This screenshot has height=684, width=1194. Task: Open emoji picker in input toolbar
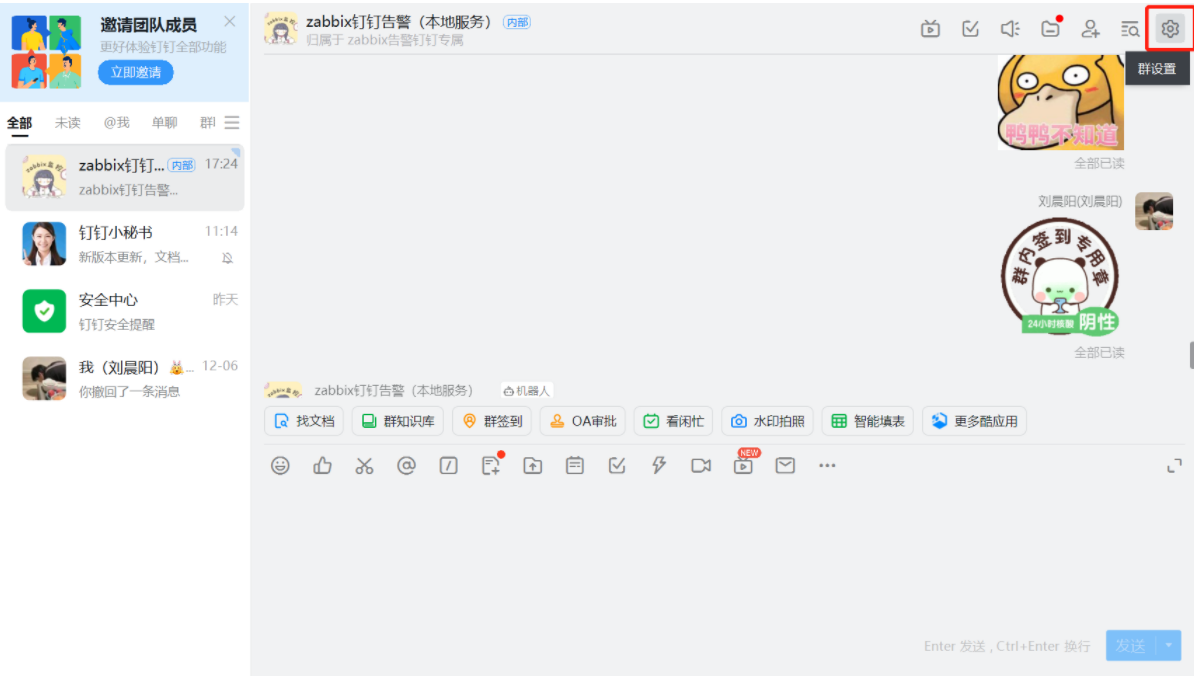coord(280,465)
